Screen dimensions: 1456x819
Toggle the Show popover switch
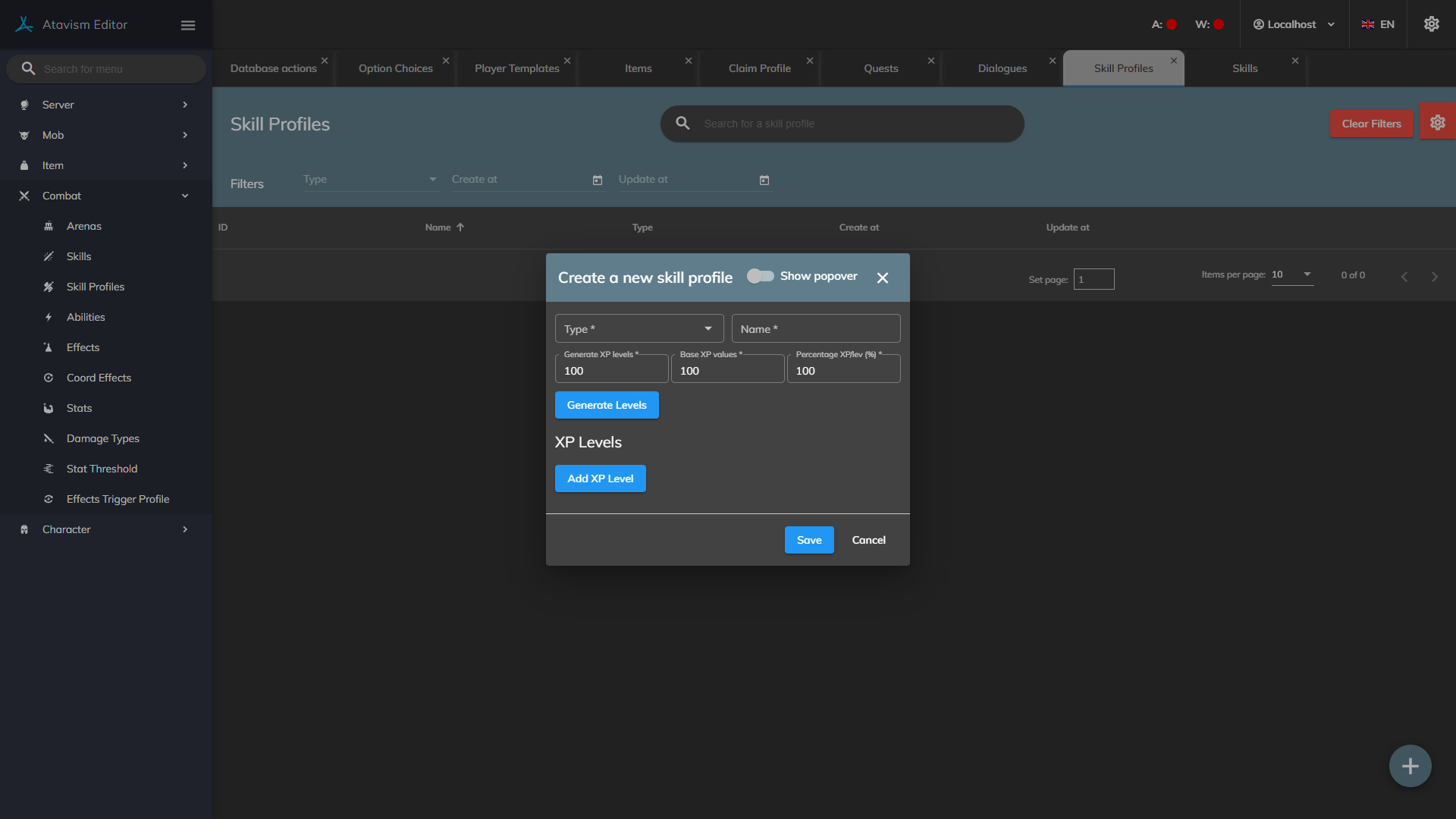(760, 276)
